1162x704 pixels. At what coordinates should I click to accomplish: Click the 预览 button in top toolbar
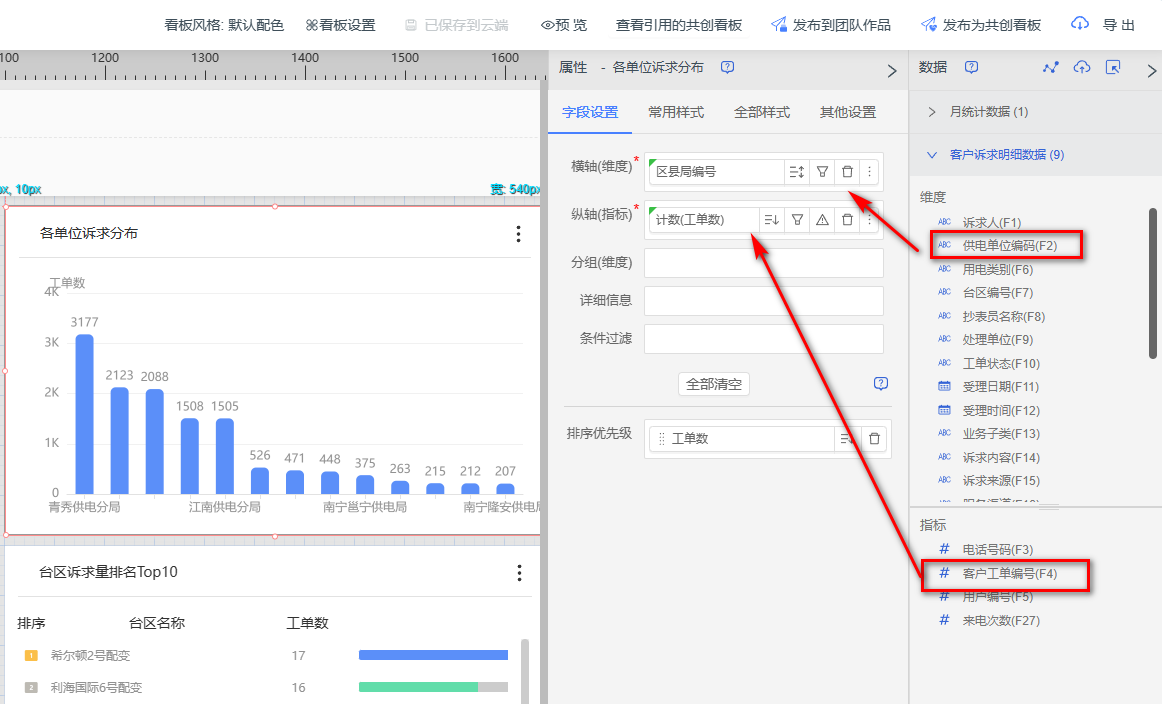click(x=564, y=25)
